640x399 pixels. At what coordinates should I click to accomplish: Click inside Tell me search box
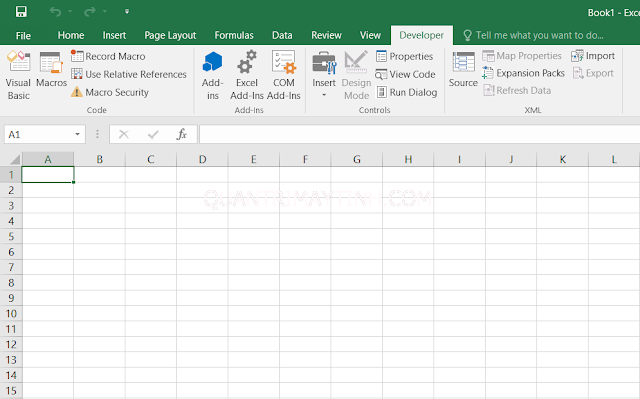click(539, 35)
